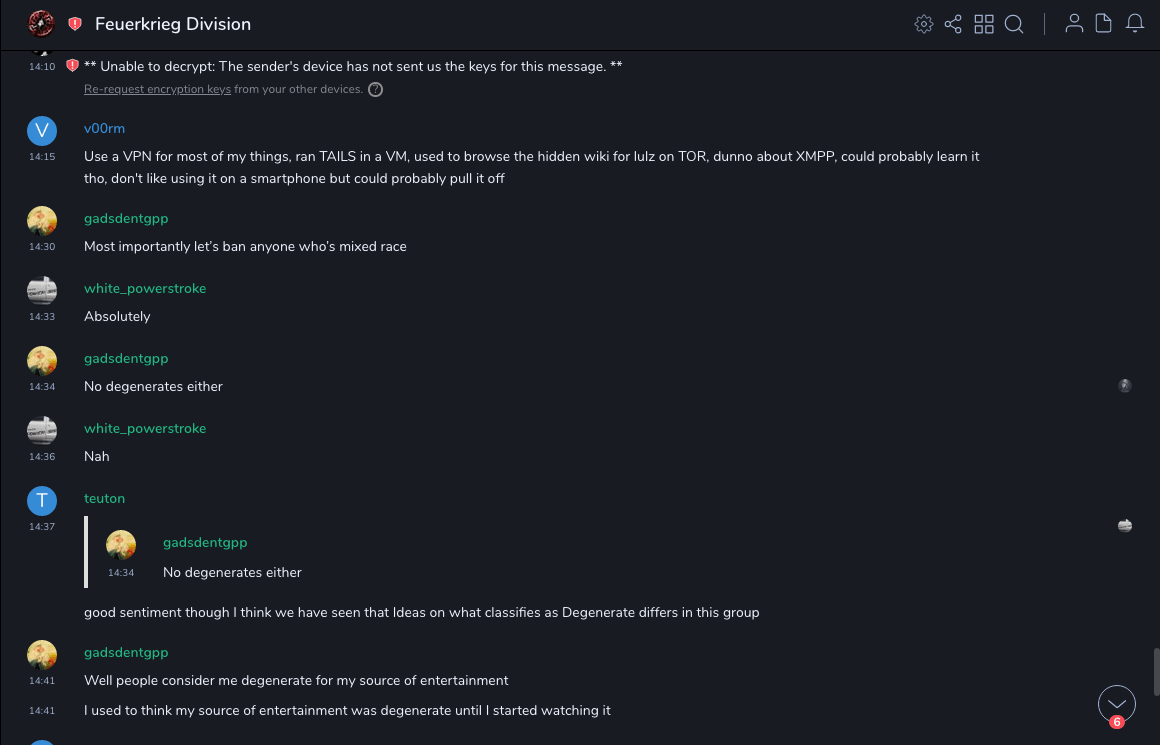Open the room settings gear icon
The image size is (1160, 745).
[924, 24]
